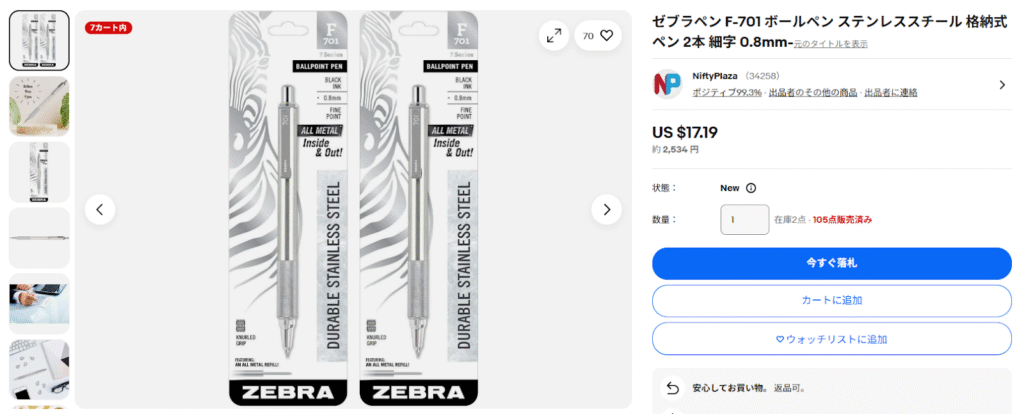
Task: Select the first thumbnail of two pen packages
Action: click(39, 40)
